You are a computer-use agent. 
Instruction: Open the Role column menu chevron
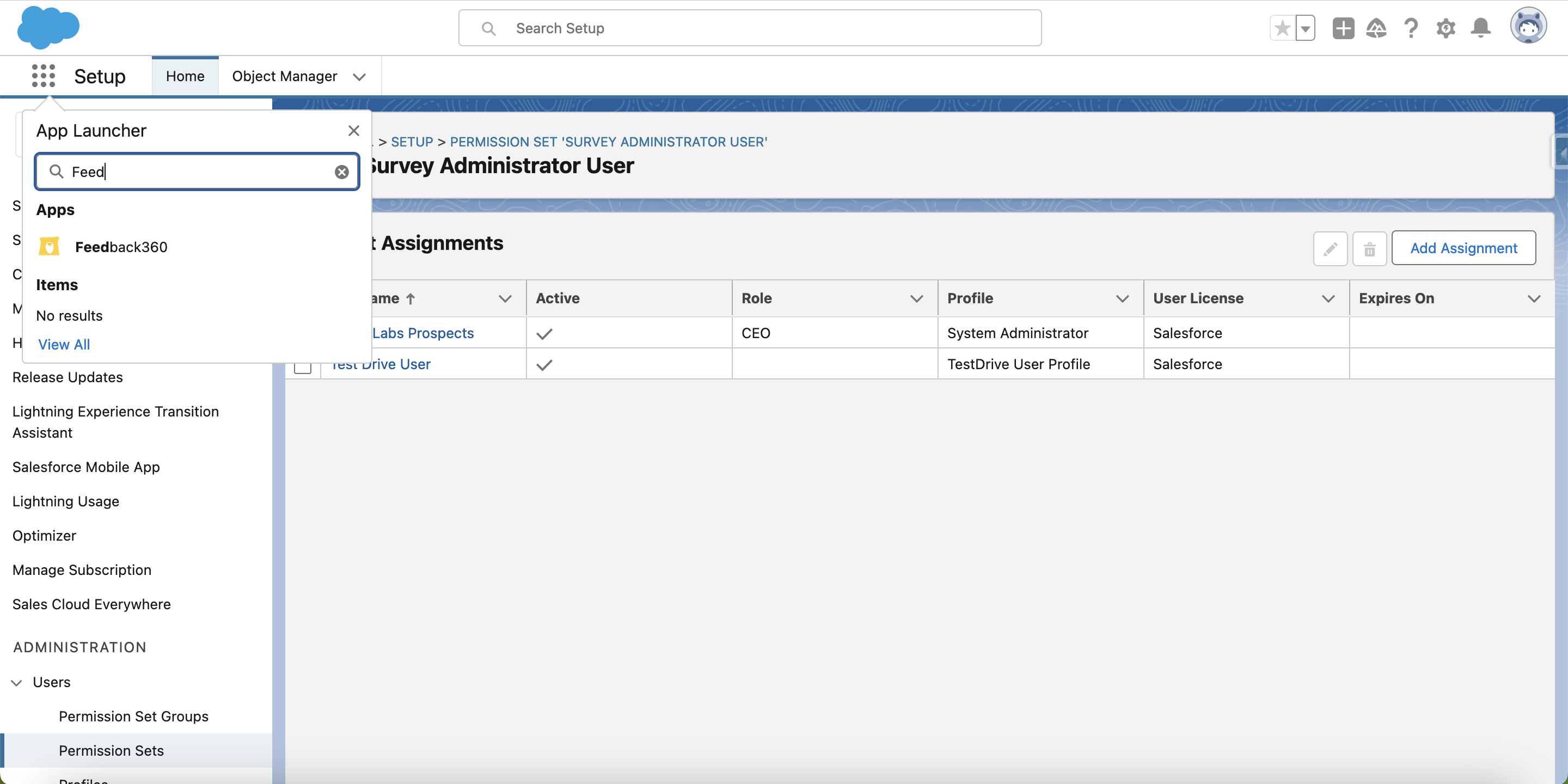pos(917,299)
